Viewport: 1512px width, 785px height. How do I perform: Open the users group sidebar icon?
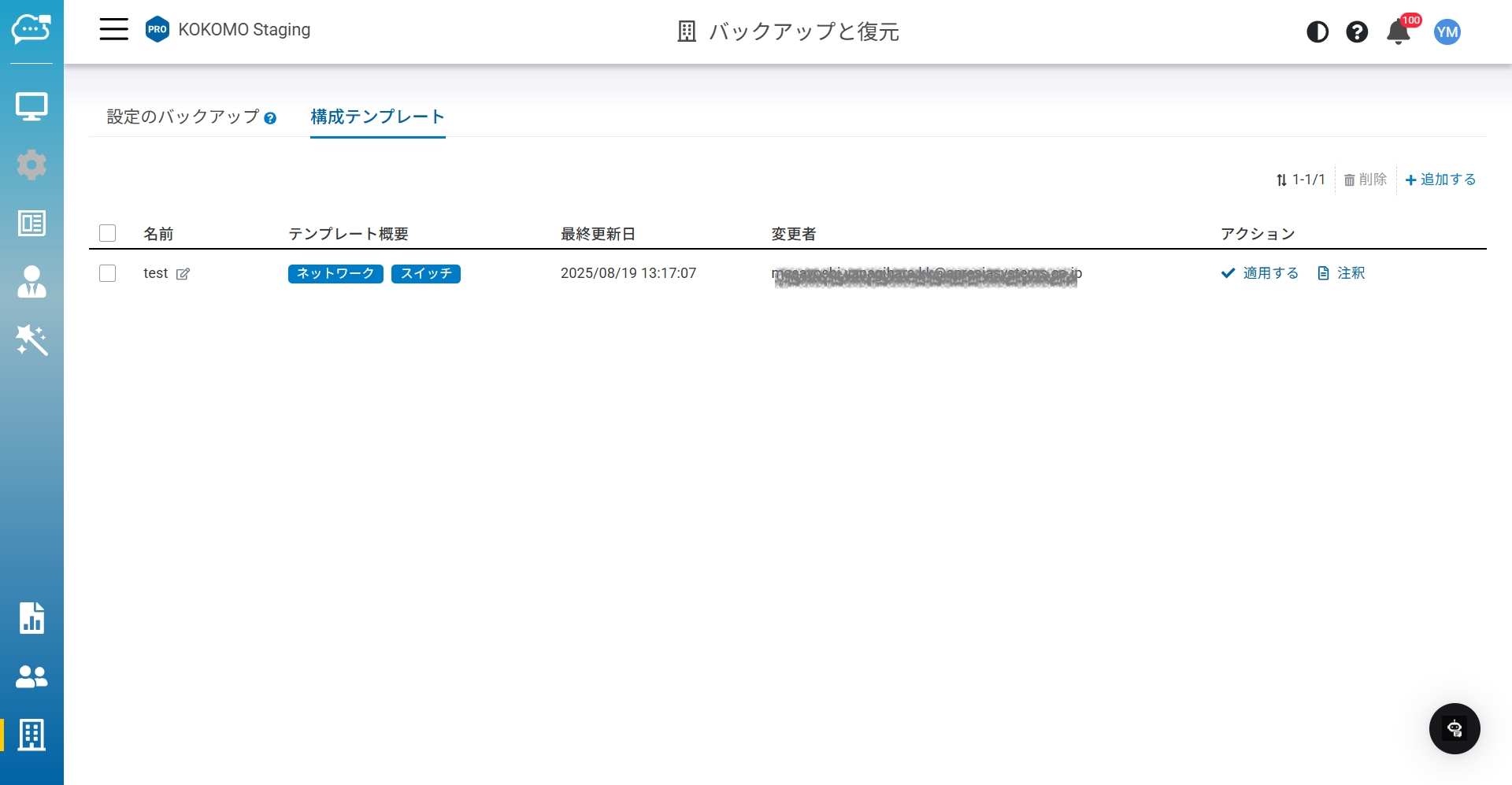tap(31, 676)
